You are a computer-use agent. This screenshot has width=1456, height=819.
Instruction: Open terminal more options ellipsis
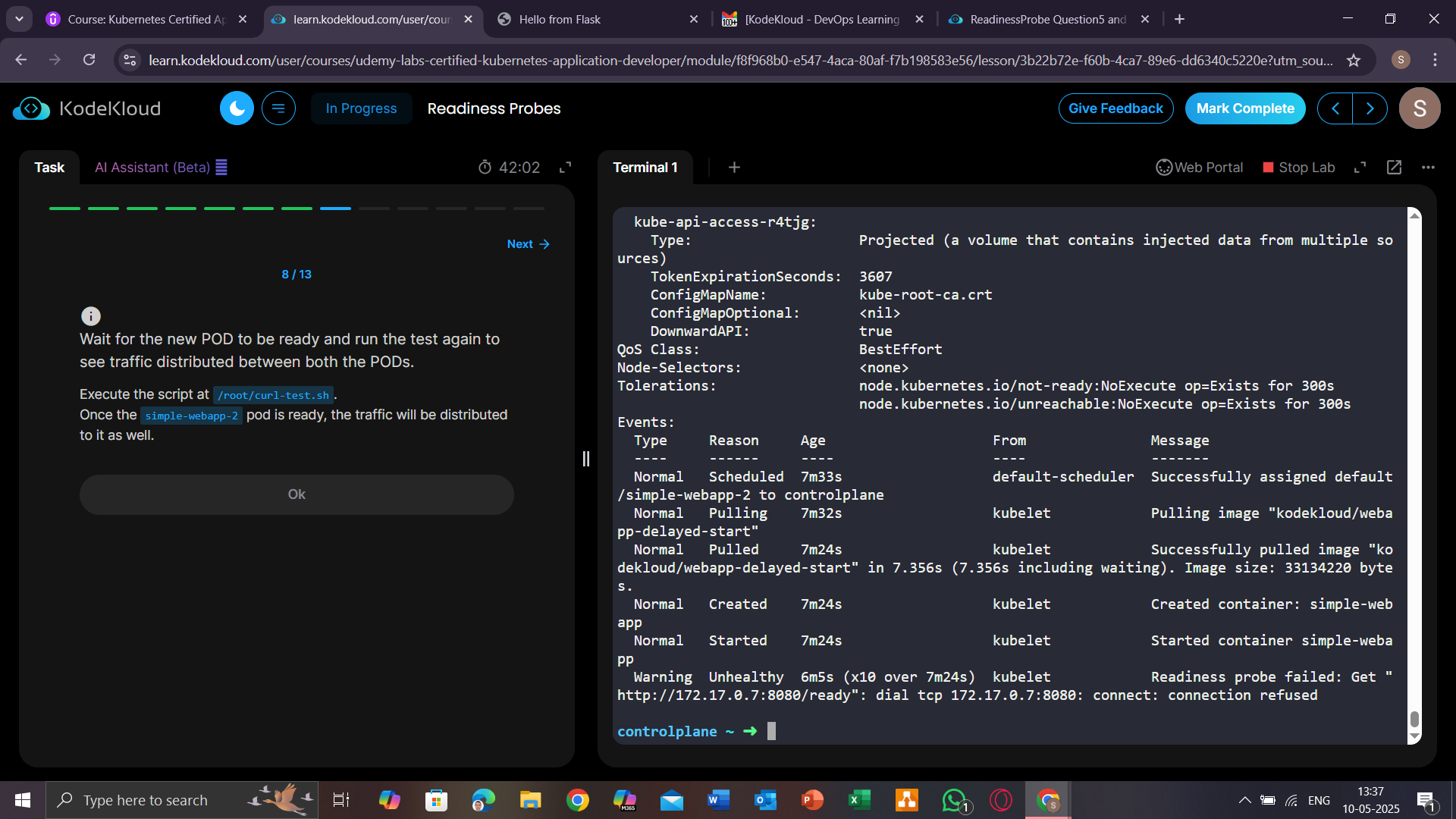point(1428,167)
